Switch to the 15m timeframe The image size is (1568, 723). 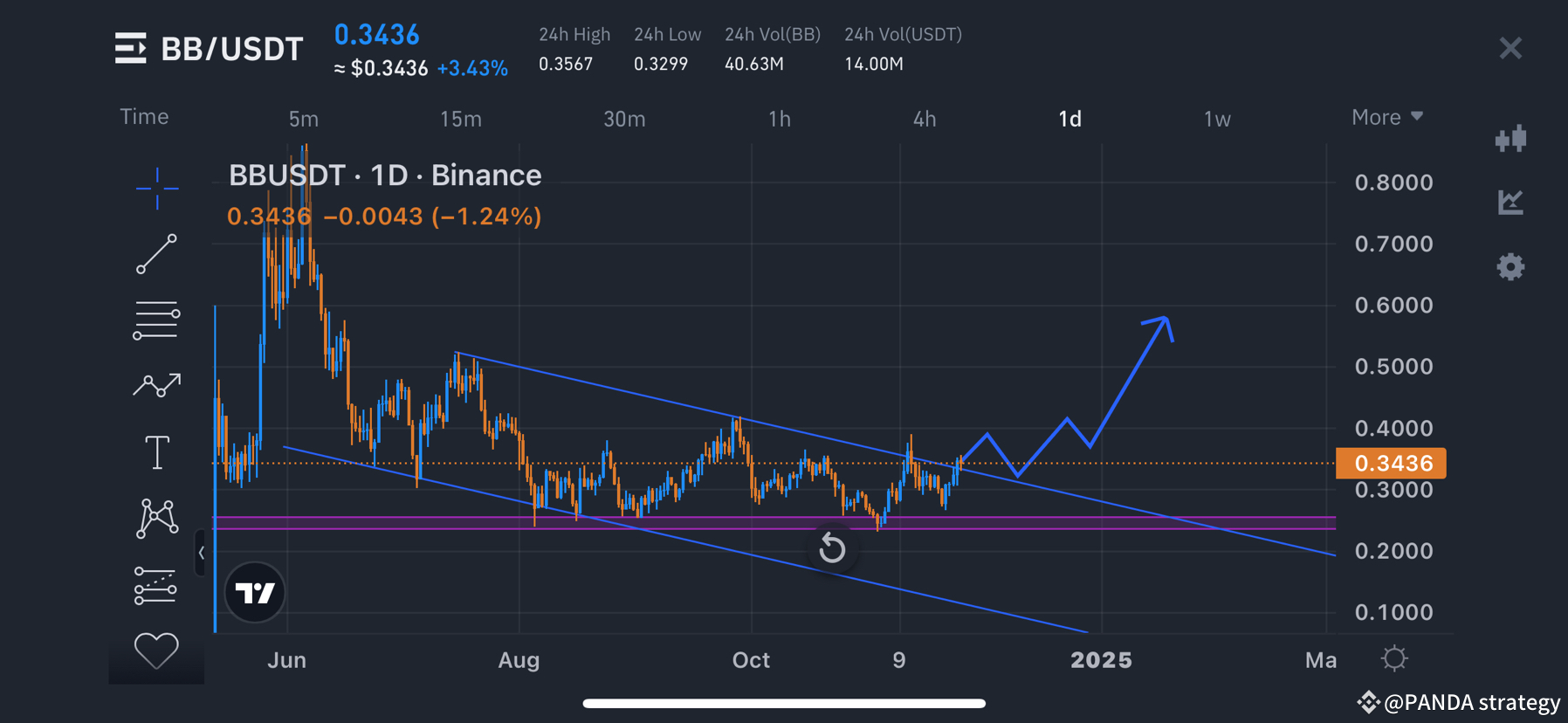click(461, 119)
